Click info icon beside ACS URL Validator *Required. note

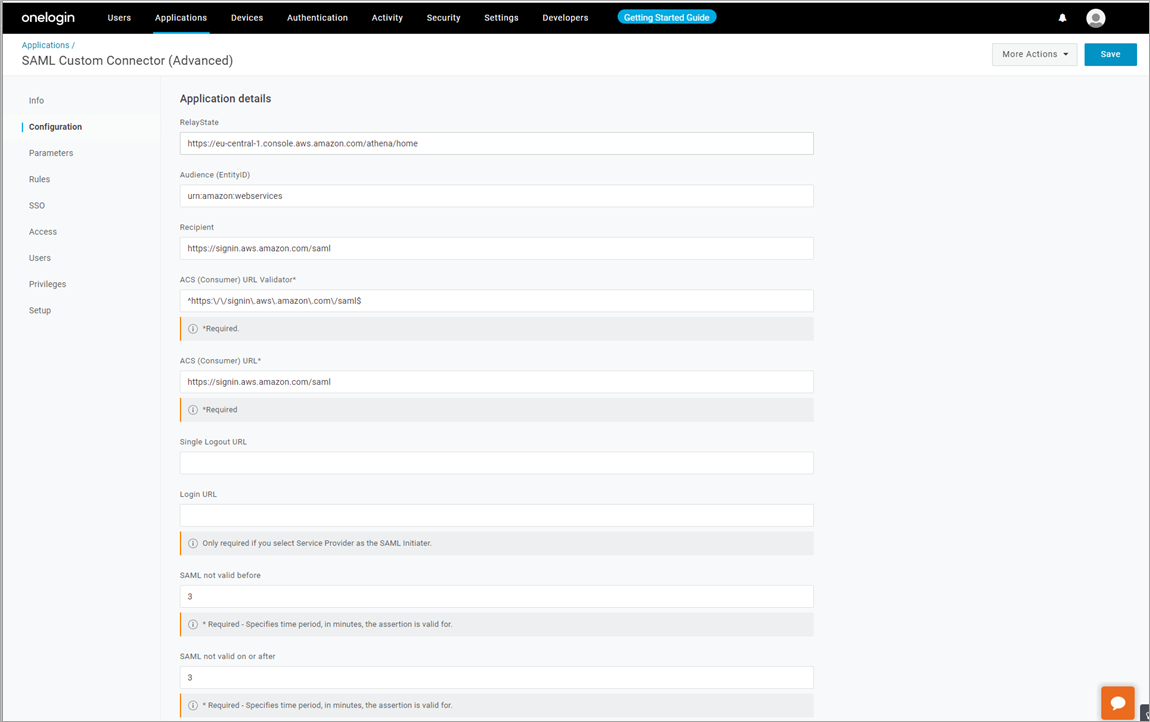[x=193, y=329]
